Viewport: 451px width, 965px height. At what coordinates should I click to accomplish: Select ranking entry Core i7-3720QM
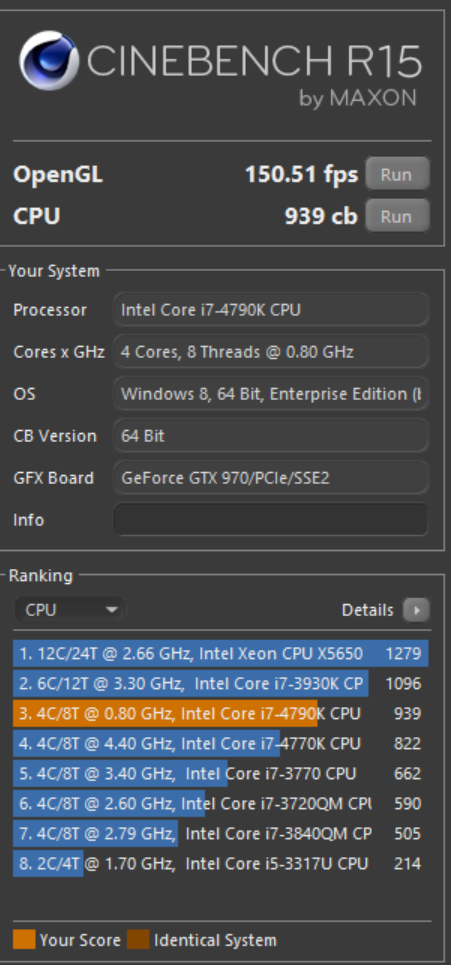221,803
